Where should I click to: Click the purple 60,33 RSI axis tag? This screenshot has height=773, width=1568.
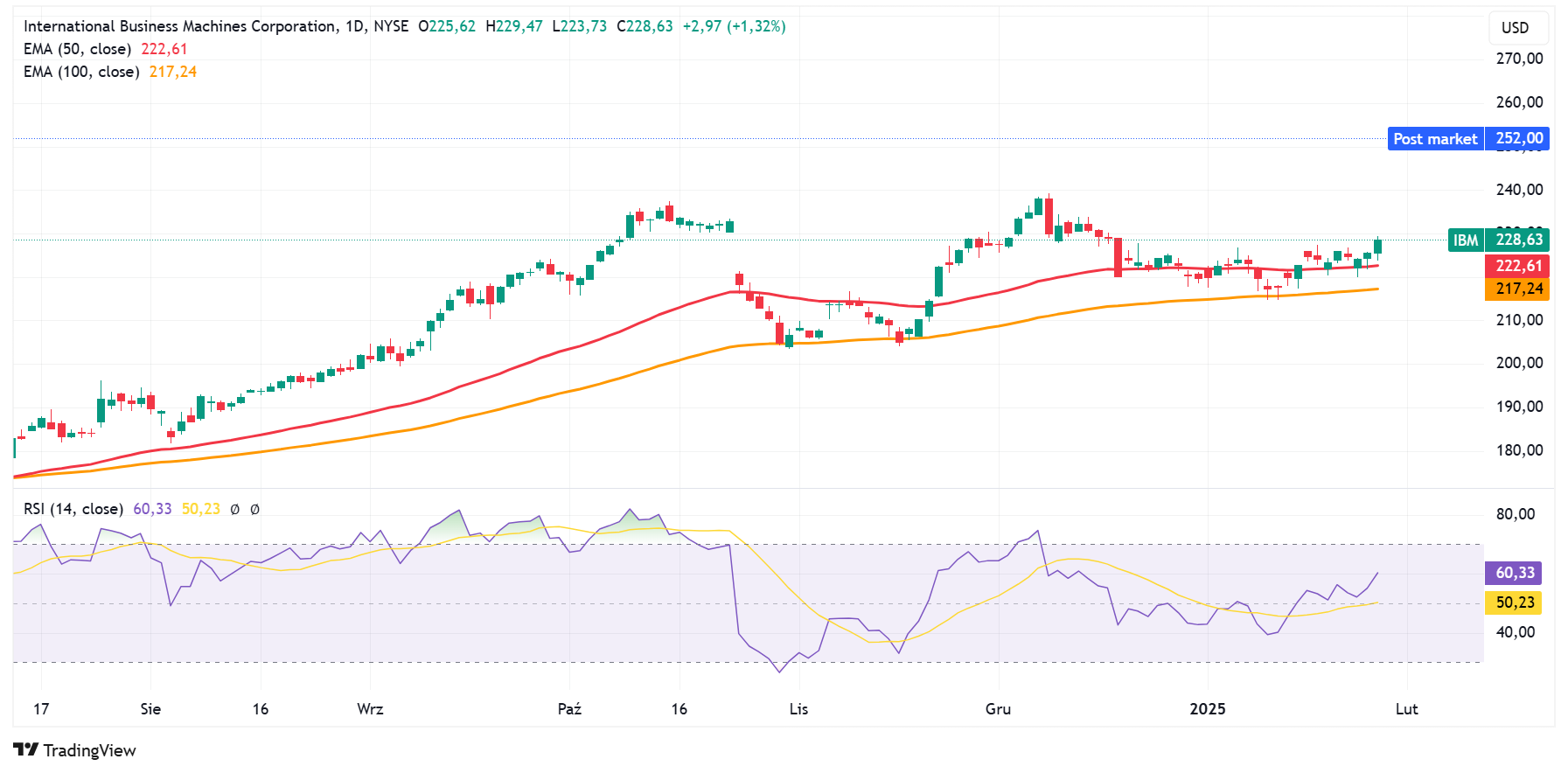point(1514,574)
